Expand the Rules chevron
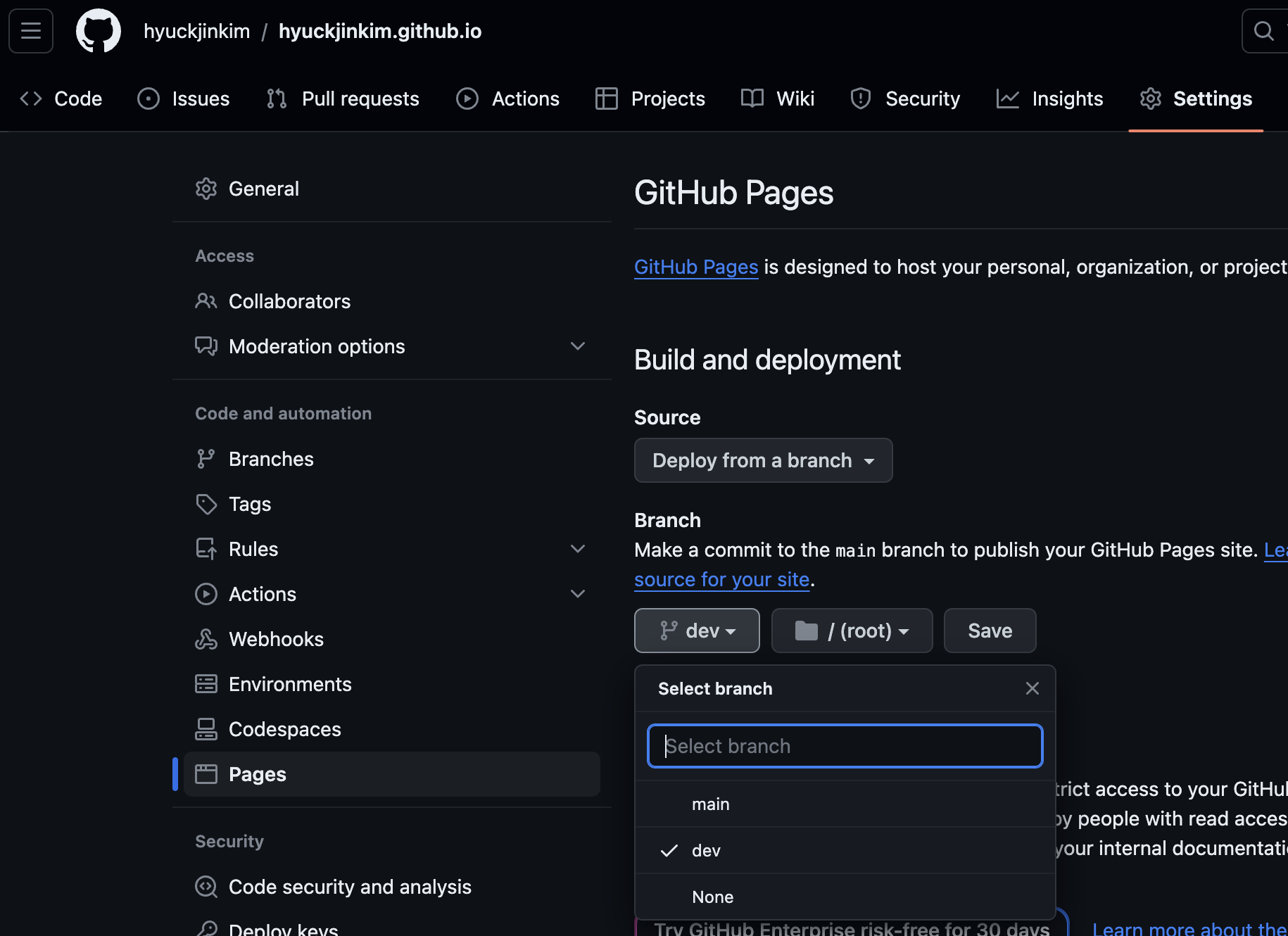 click(x=578, y=549)
